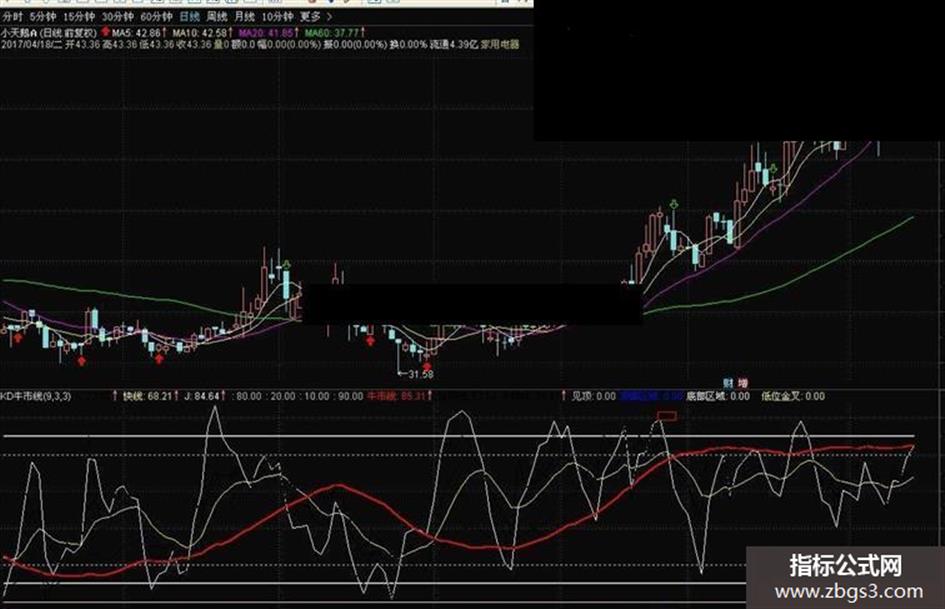Click the 31.58 low price label
Screen dimensions: 945x609
[421, 374]
